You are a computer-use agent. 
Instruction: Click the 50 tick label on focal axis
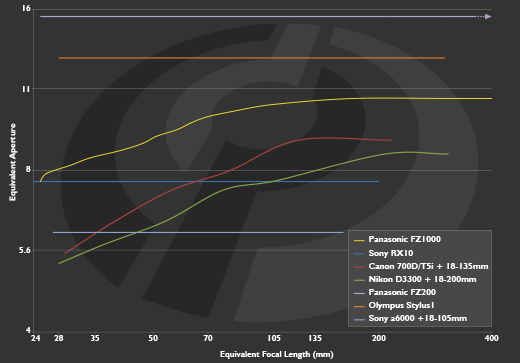(x=153, y=338)
